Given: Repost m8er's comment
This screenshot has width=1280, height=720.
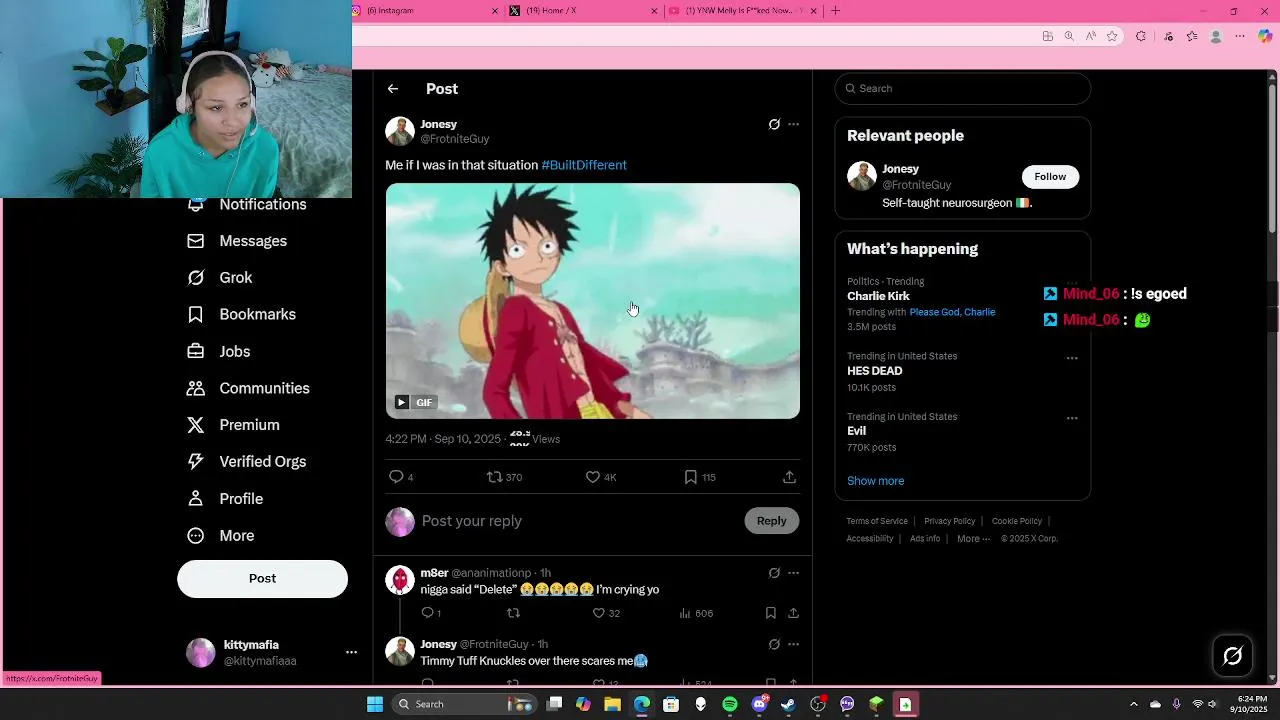Looking at the screenshot, I should point(513,613).
